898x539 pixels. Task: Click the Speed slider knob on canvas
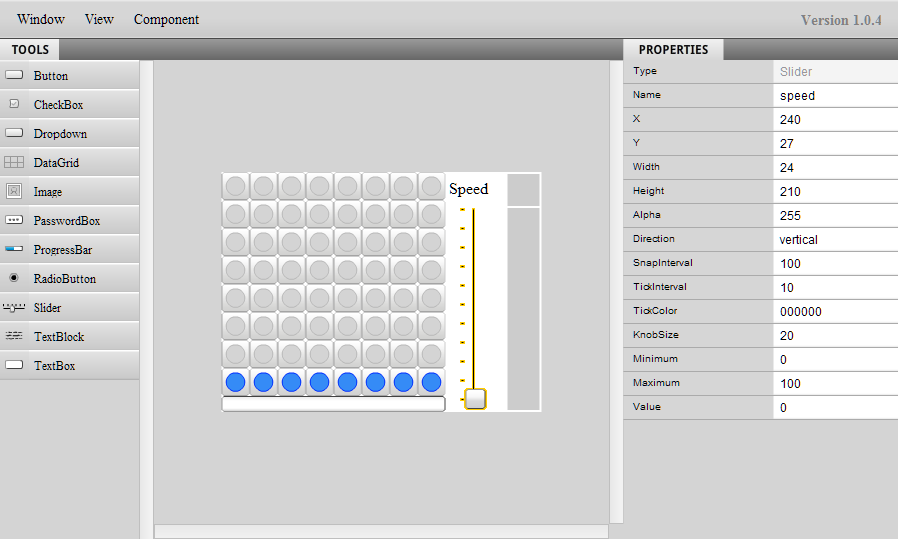point(475,399)
